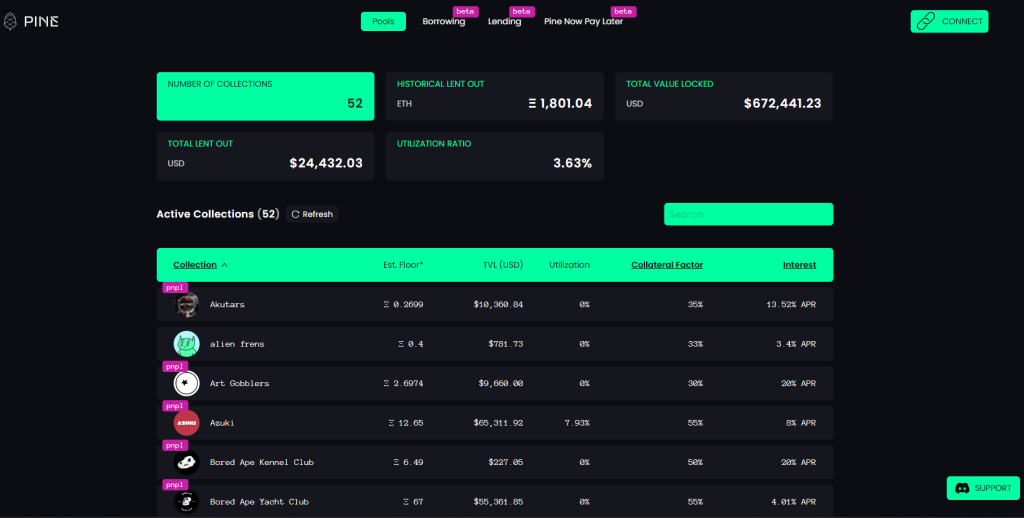Click the 33% collateral factor value
Viewport: 1024px width, 518px height.
coord(695,344)
